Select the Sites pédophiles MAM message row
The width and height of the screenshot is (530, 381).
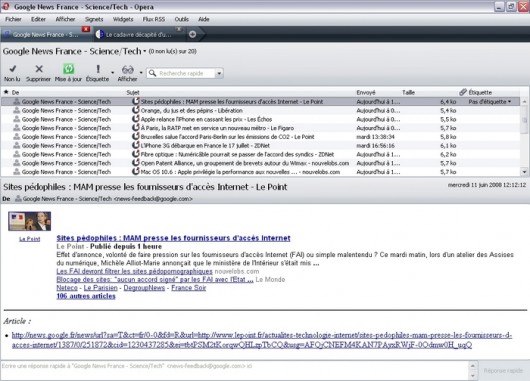click(x=260, y=101)
